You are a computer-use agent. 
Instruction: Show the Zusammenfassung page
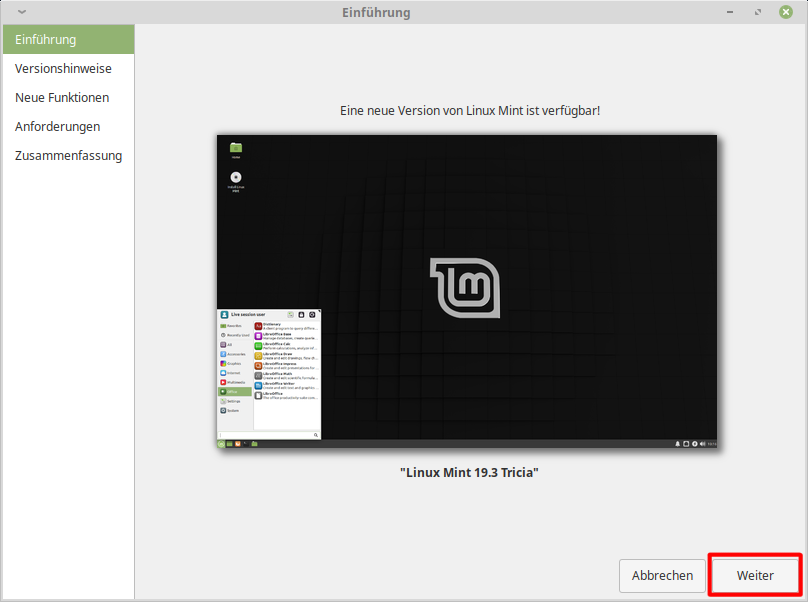coord(67,156)
